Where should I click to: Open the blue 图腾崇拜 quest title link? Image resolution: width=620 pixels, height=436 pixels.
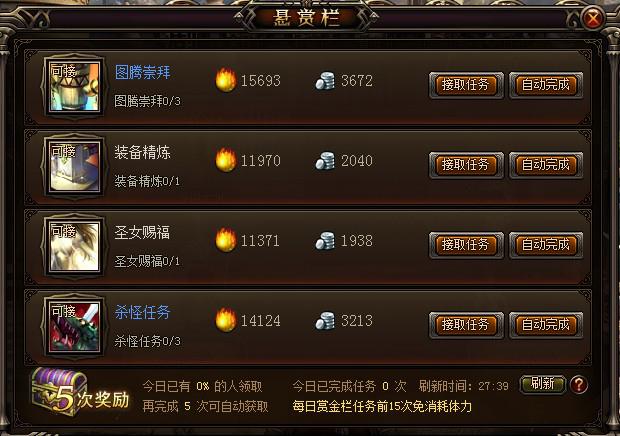pyautogui.click(x=142, y=73)
